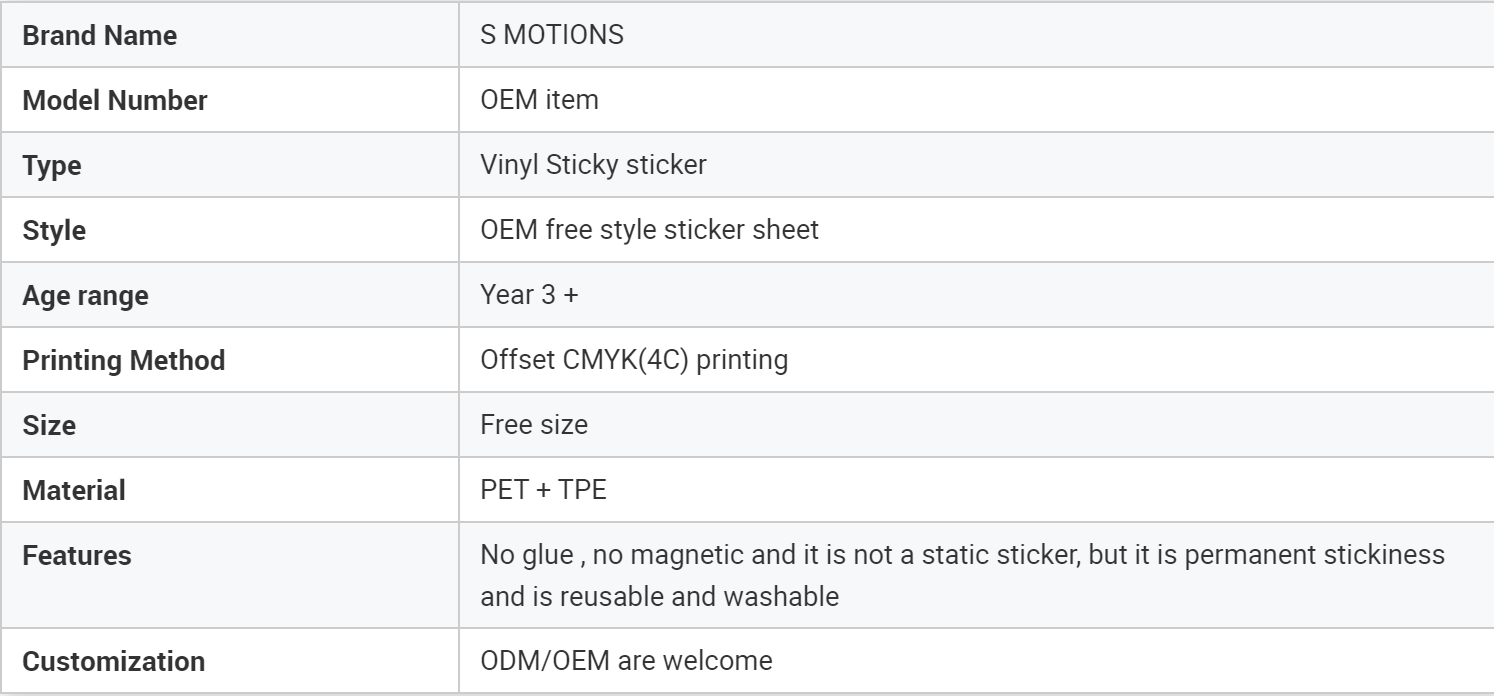Click the Size row label

click(49, 425)
